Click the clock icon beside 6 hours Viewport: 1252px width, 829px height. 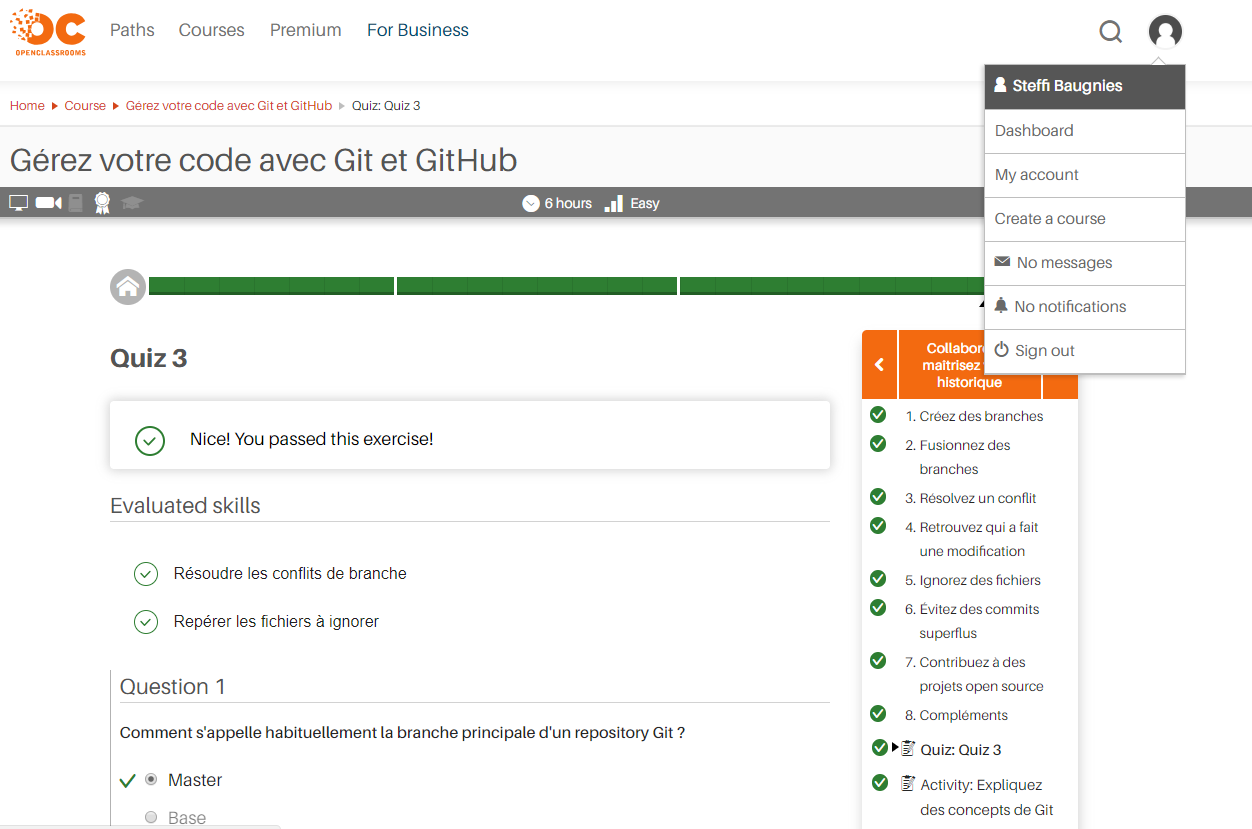tap(531, 203)
